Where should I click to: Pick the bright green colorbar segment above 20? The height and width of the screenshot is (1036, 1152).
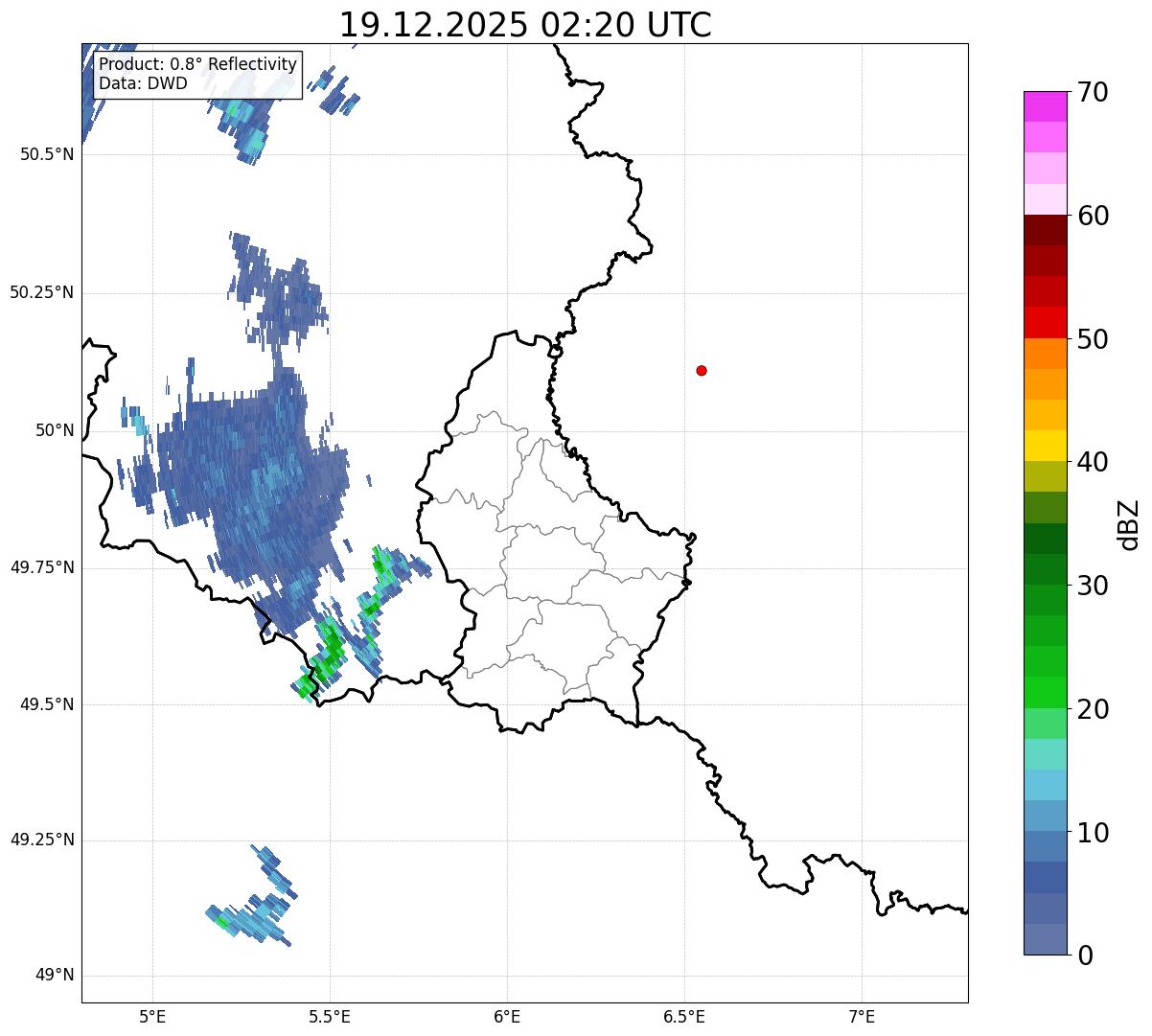coord(1045,693)
